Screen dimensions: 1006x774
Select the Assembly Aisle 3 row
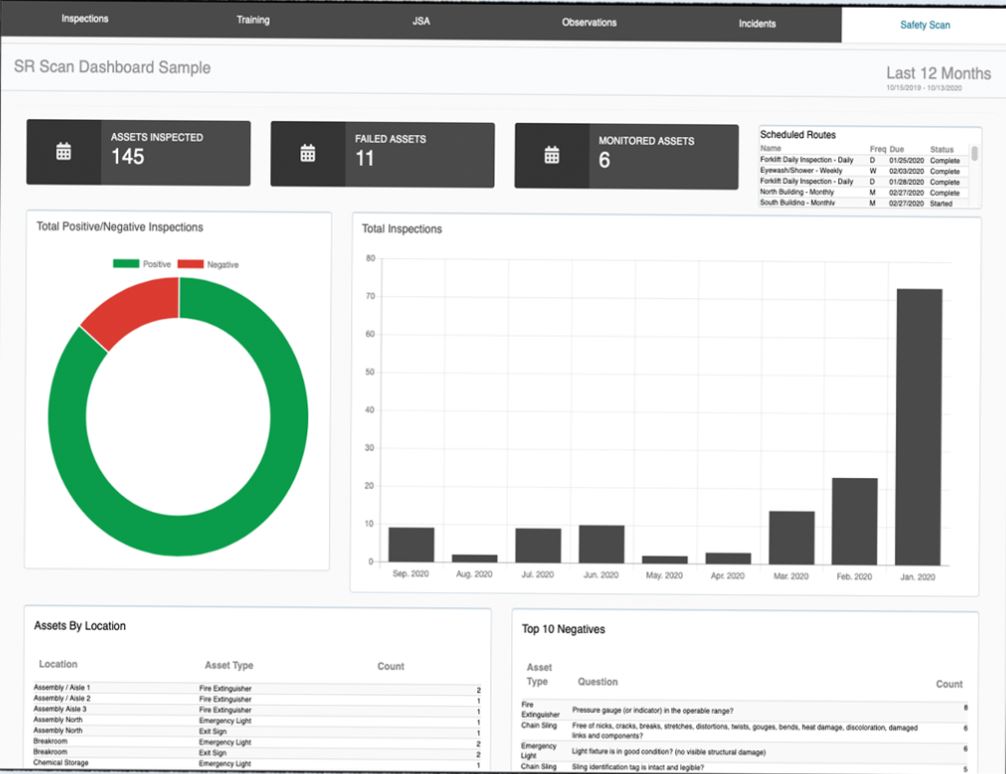[x=257, y=710]
